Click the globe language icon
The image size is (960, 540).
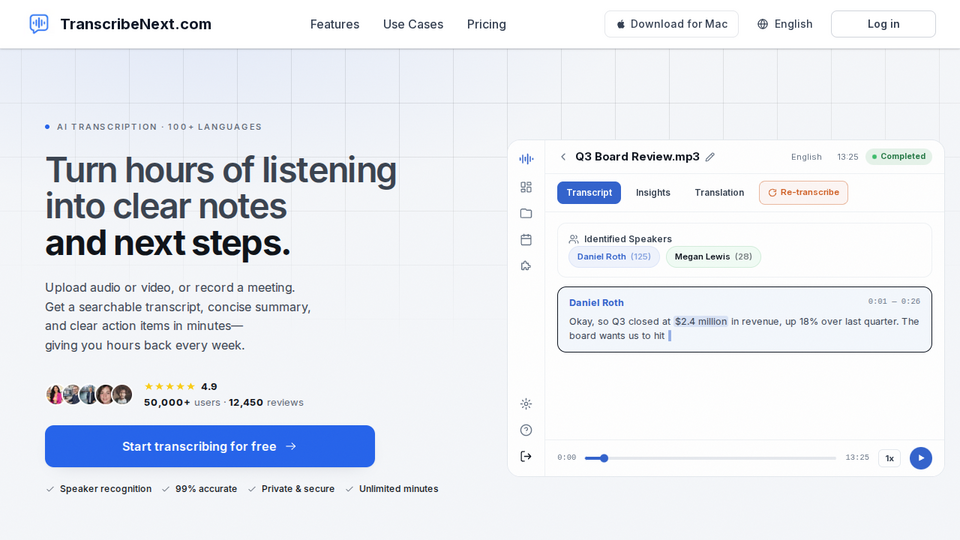762,24
